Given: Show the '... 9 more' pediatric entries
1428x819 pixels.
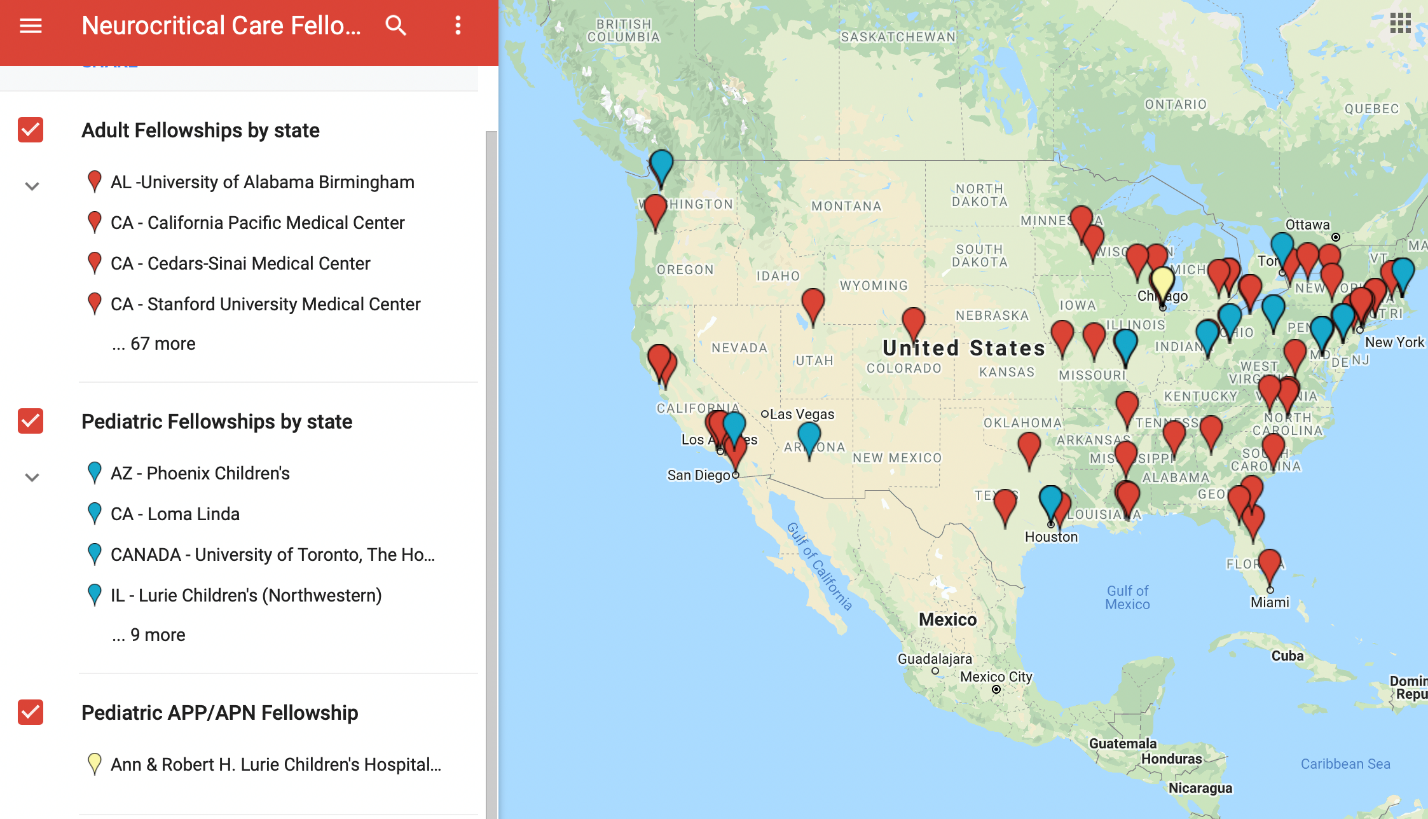Looking at the screenshot, I should click(148, 635).
